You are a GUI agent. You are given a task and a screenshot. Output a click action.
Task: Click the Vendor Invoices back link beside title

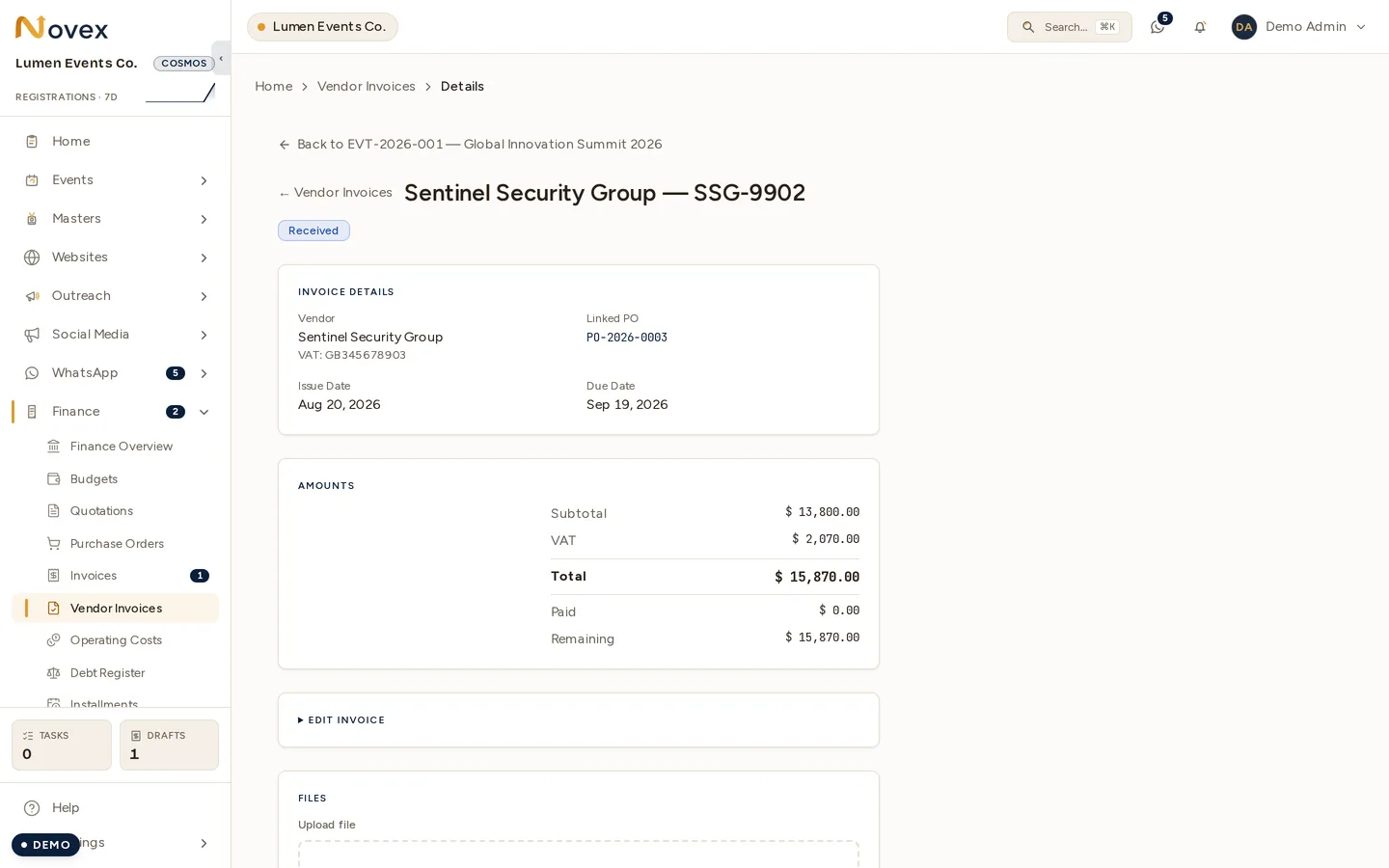(335, 193)
